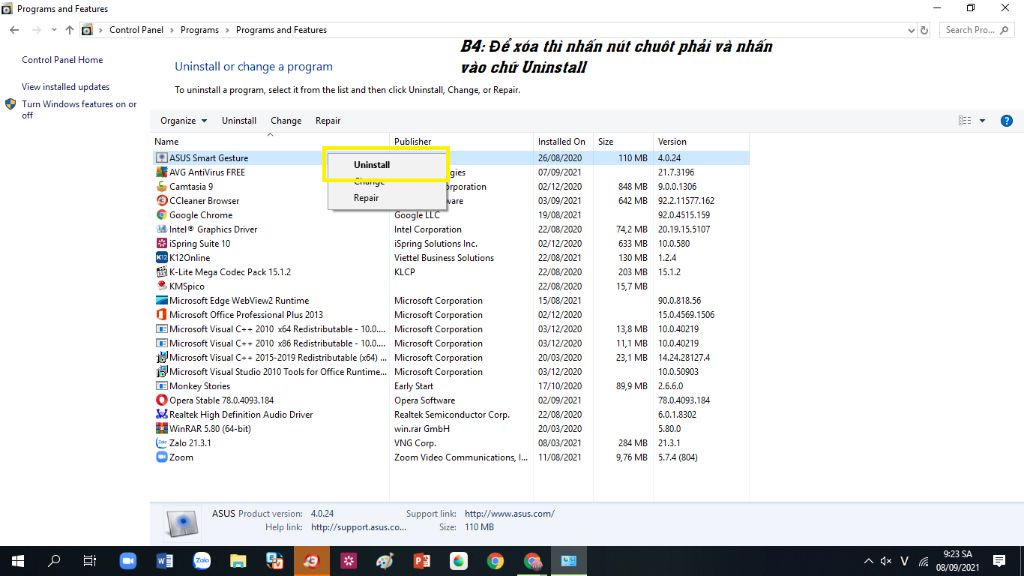1024x576 pixels.
Task: Select the WinRAR 5.80 icon
Action: tap(161, 429)
